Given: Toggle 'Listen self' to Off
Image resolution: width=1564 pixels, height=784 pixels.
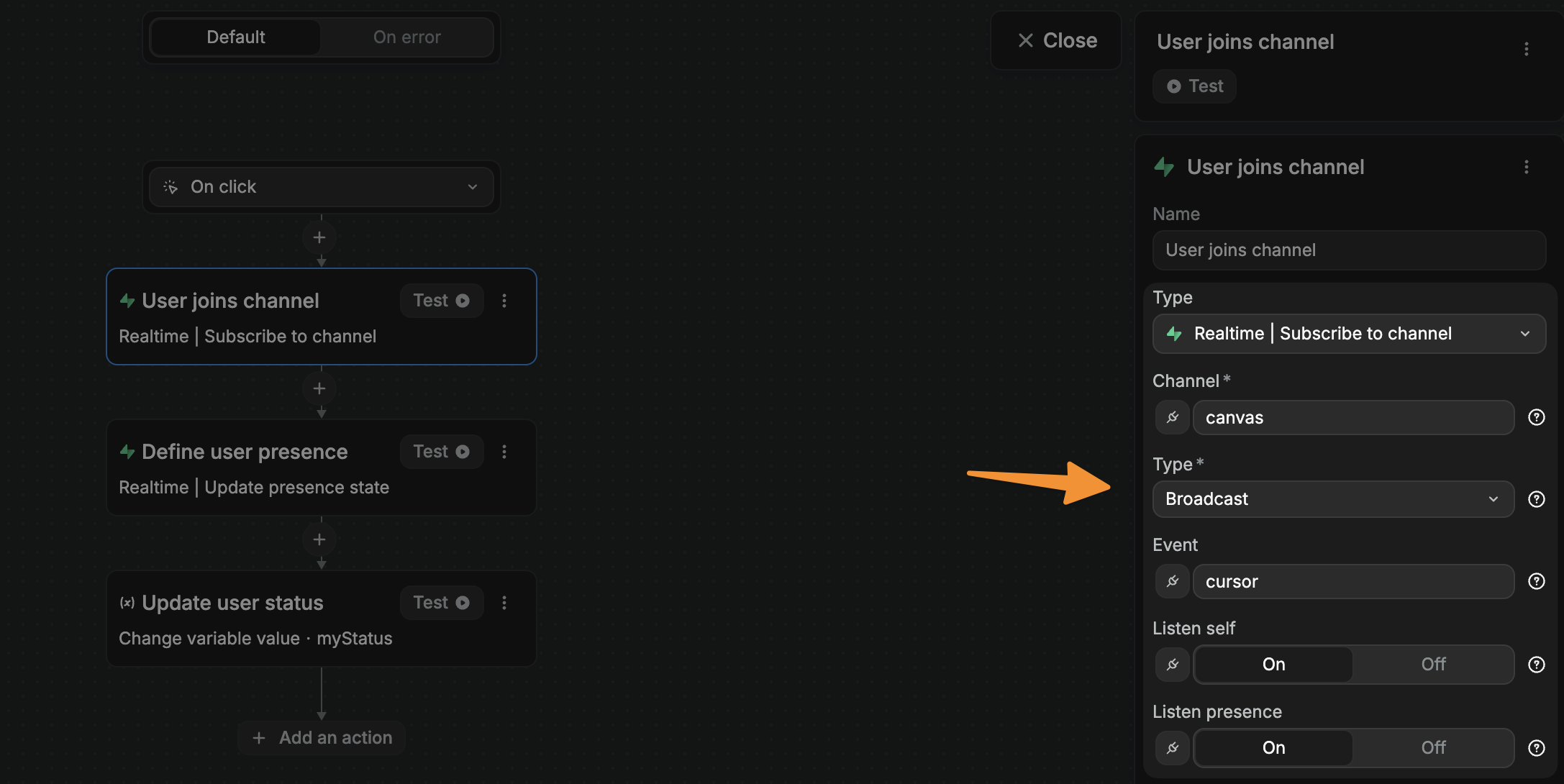Looking at the screenshot, I should click(1434, 663).
